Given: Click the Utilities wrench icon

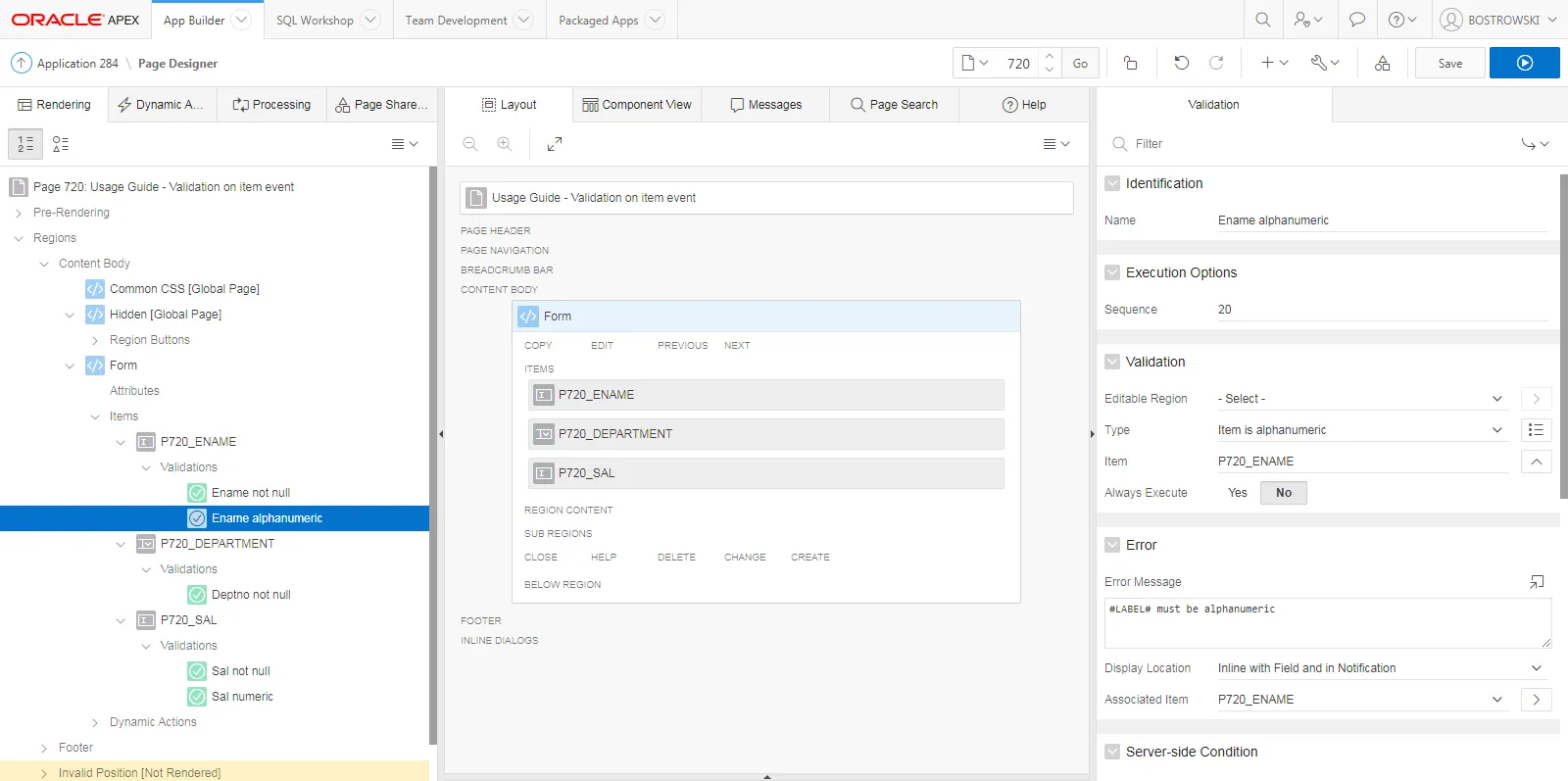Looking at the screenshot, I should (x=1324, y=63).
